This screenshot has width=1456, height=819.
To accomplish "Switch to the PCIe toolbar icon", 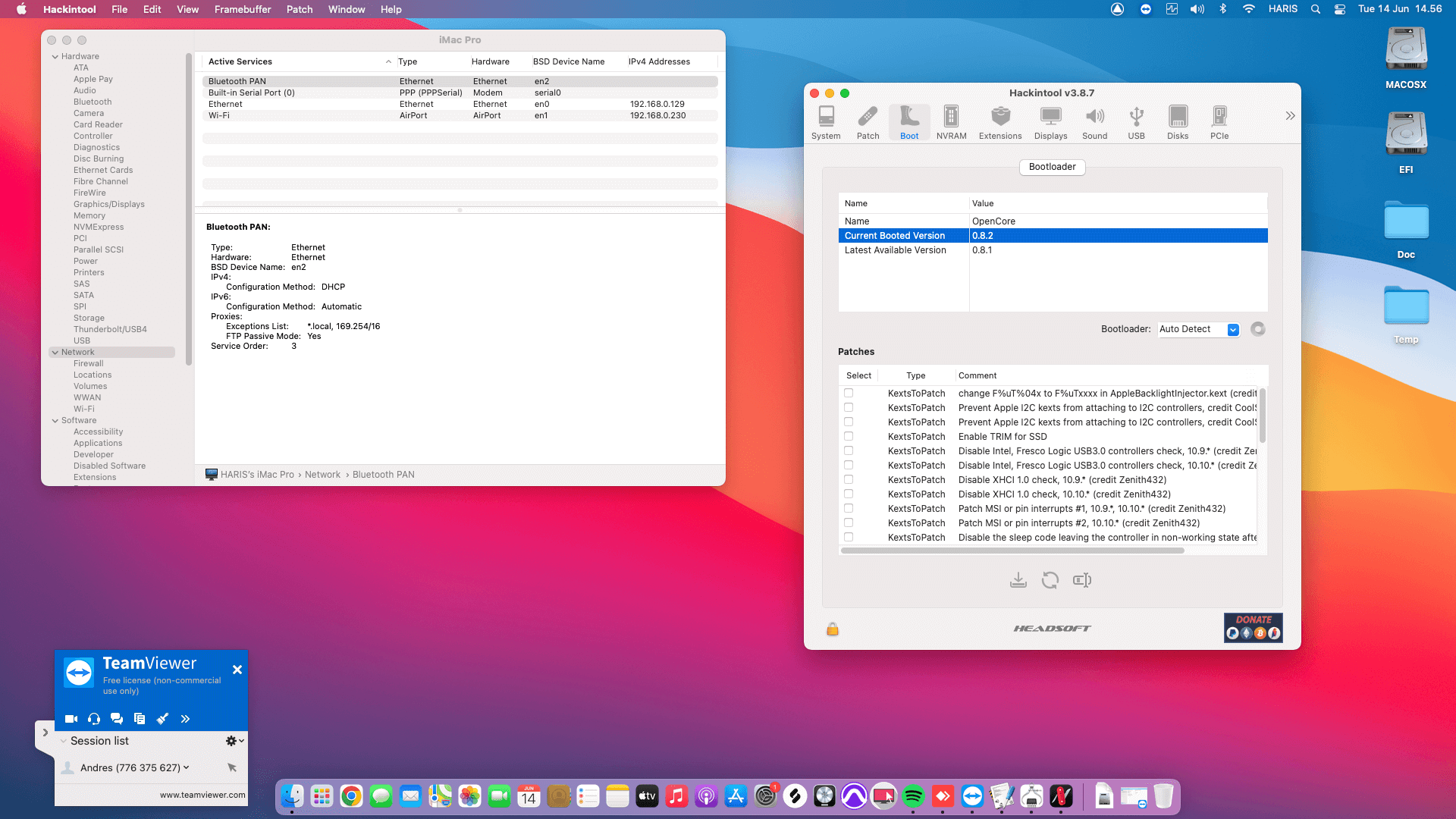I will [x=1219, y=122].
